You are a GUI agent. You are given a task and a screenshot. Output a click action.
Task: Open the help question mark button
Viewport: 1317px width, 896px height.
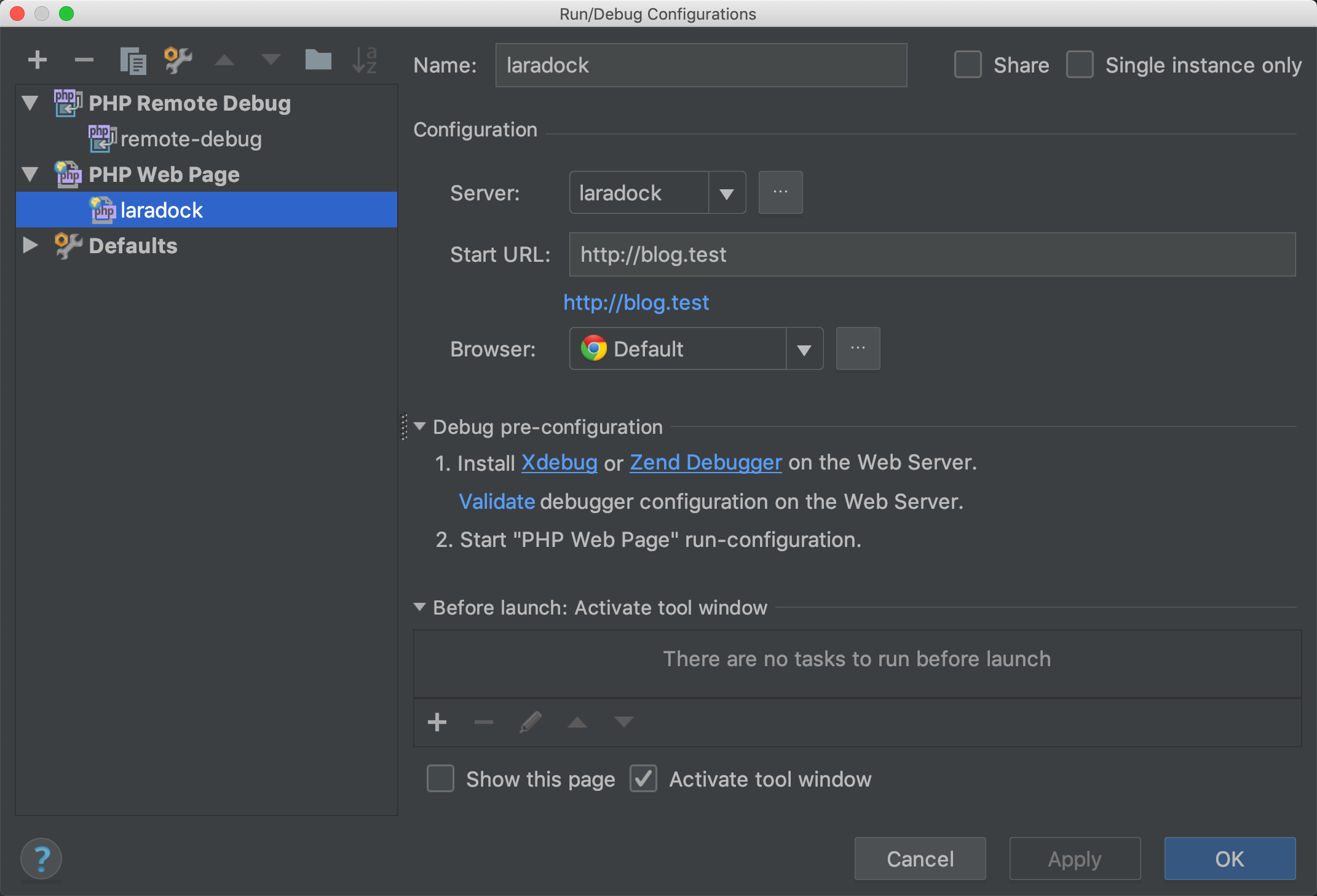[x=41, y=859]
